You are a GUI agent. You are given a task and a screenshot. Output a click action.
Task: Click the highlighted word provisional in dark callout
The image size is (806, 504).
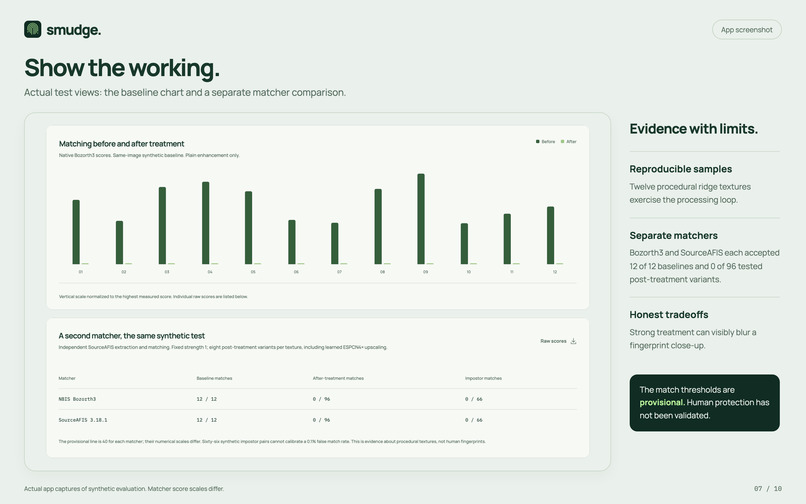click(x=662, y=403)
